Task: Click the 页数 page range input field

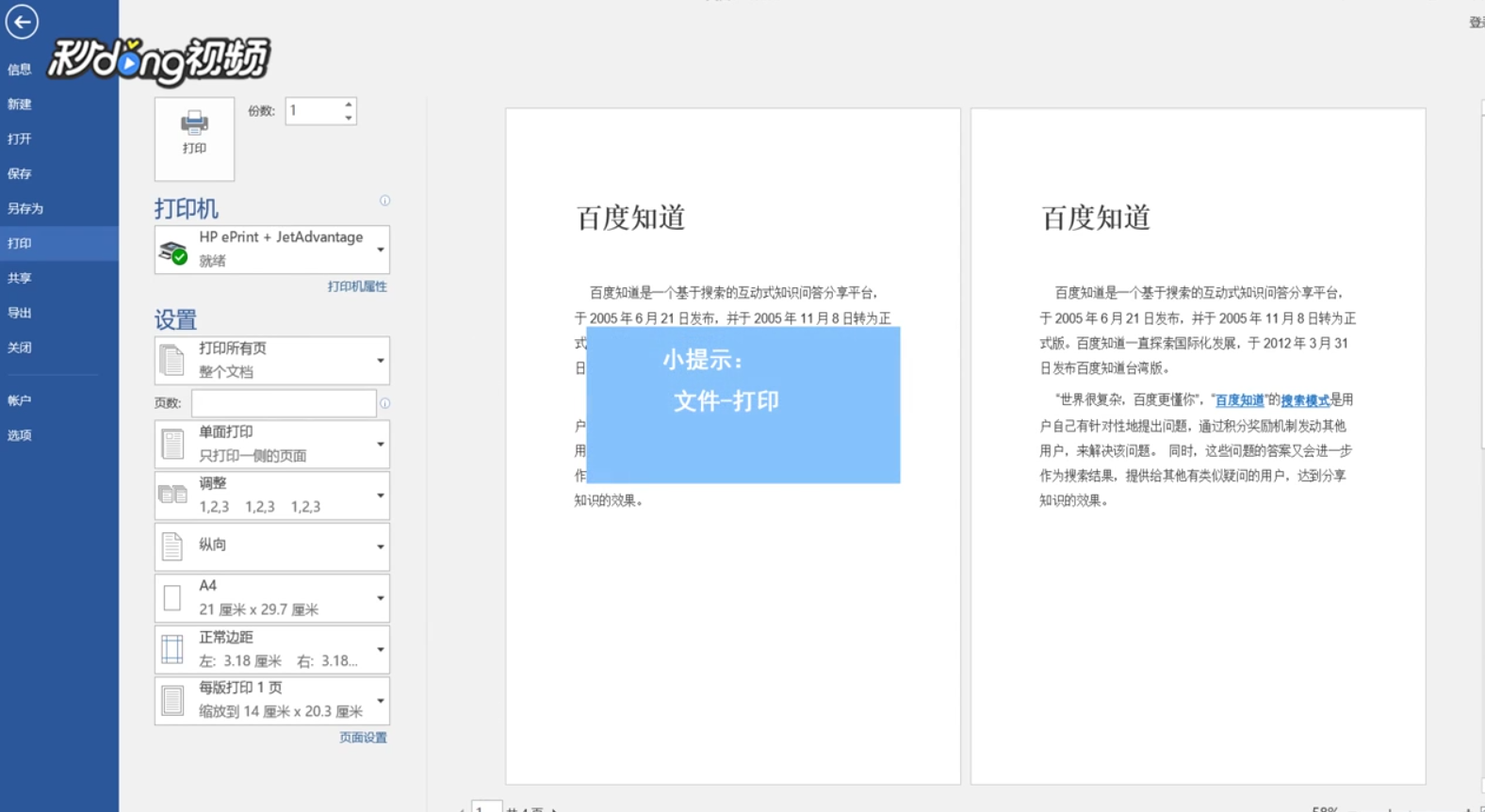Action: click(284, 403)
